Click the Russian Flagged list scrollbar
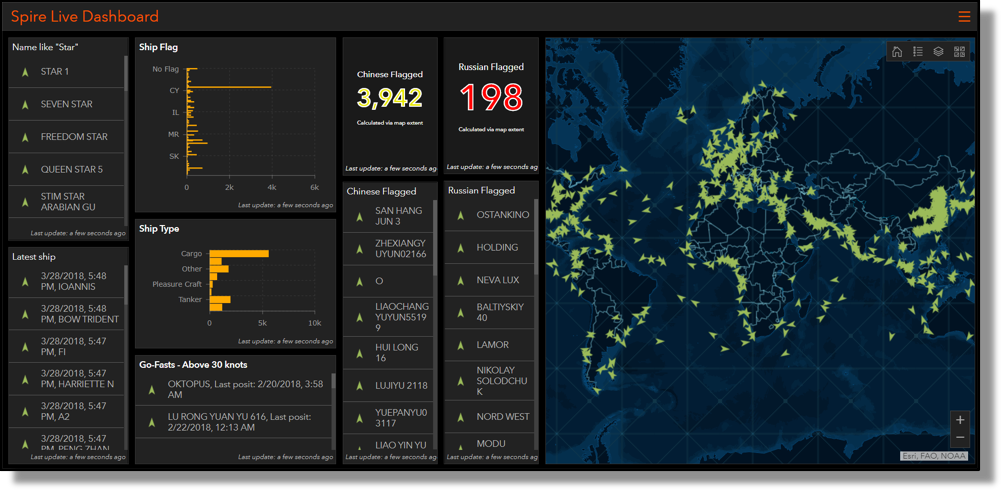Viewport: 1002px width, 491px height. point(536,237)
